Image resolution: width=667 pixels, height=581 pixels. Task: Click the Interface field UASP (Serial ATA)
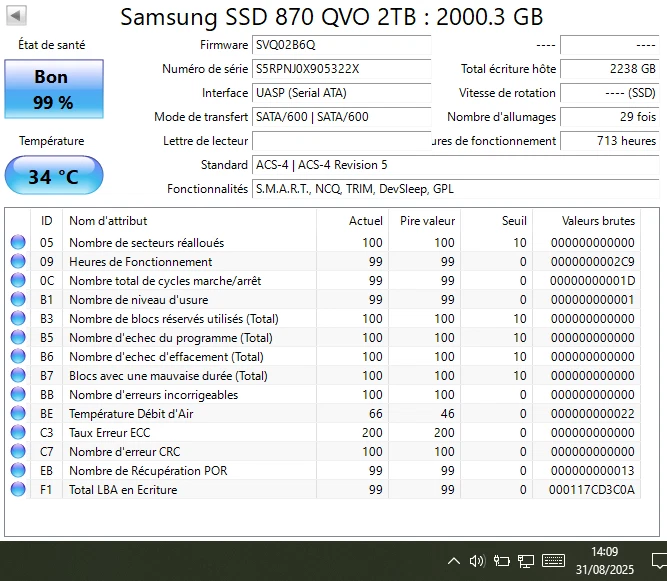click(x=342, y=93)
